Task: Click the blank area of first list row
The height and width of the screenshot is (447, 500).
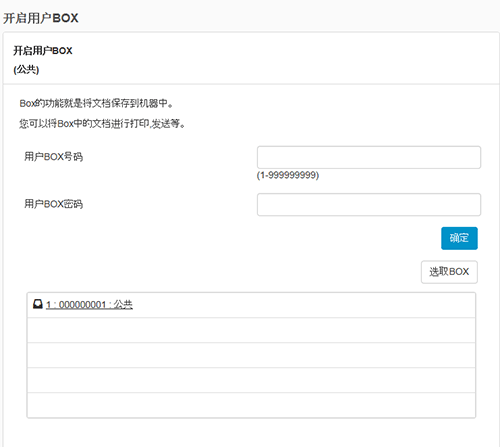Action: click(x=303, y=305)
